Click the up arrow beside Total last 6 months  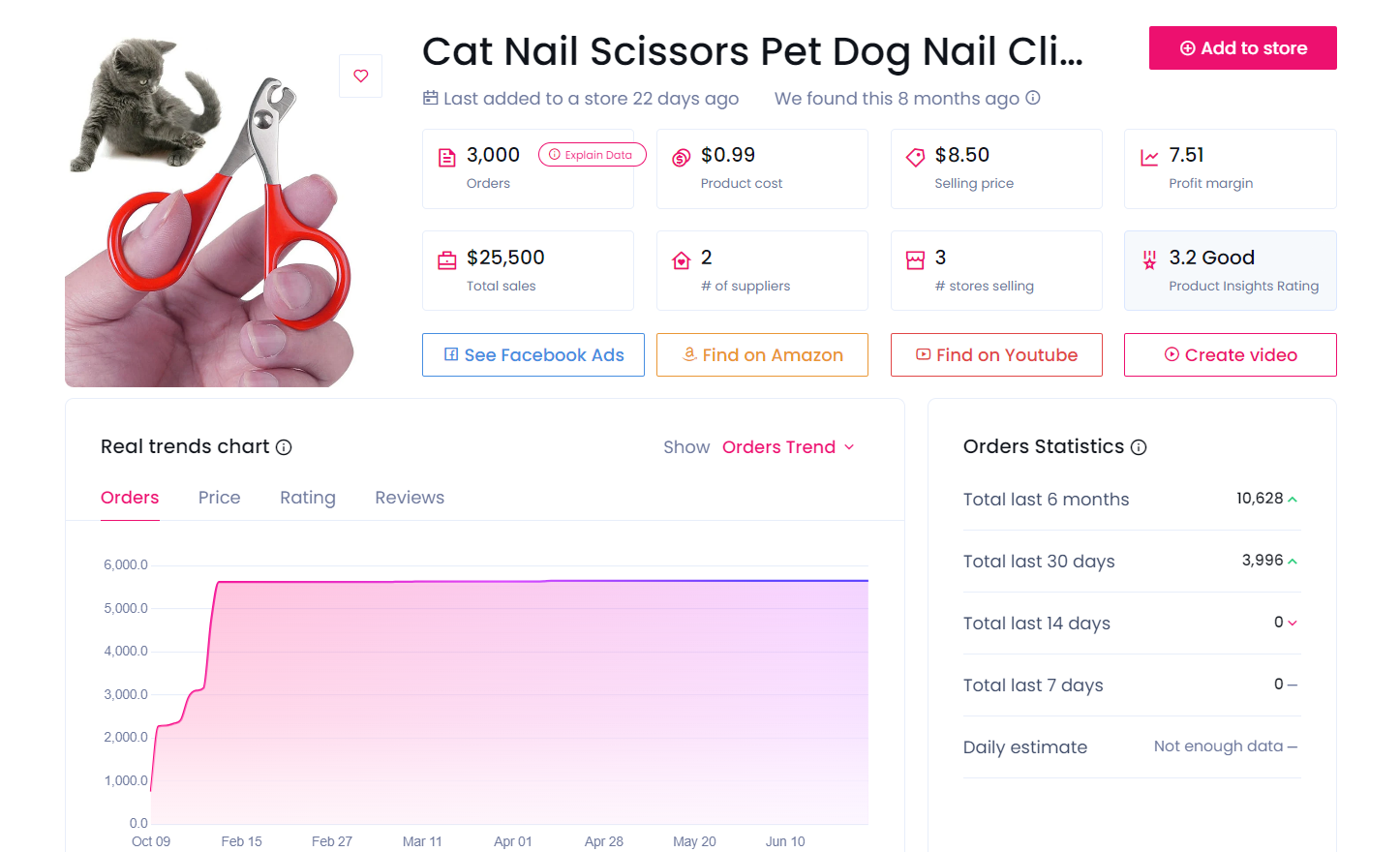[x=1293, y=500]
